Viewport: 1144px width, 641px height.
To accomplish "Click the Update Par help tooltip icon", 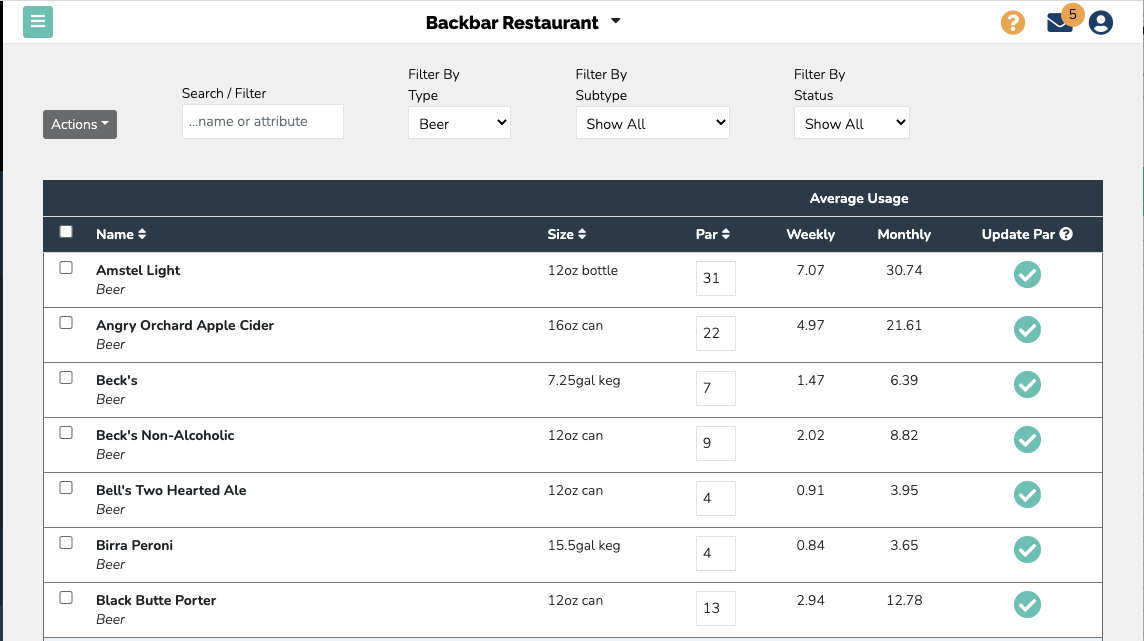I will [x=1065, y=234].
